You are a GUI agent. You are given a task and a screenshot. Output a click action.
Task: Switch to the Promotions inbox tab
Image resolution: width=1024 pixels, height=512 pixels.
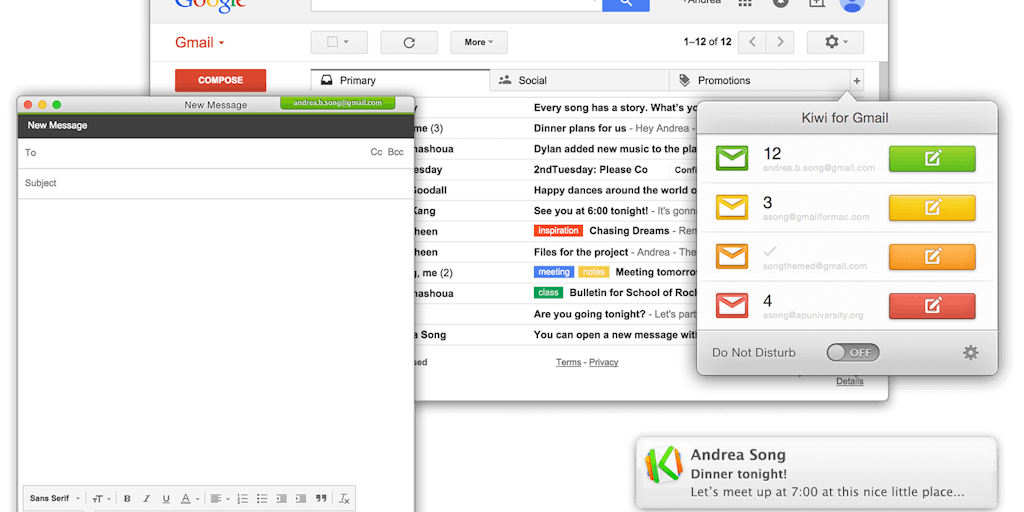click(760, 81)
